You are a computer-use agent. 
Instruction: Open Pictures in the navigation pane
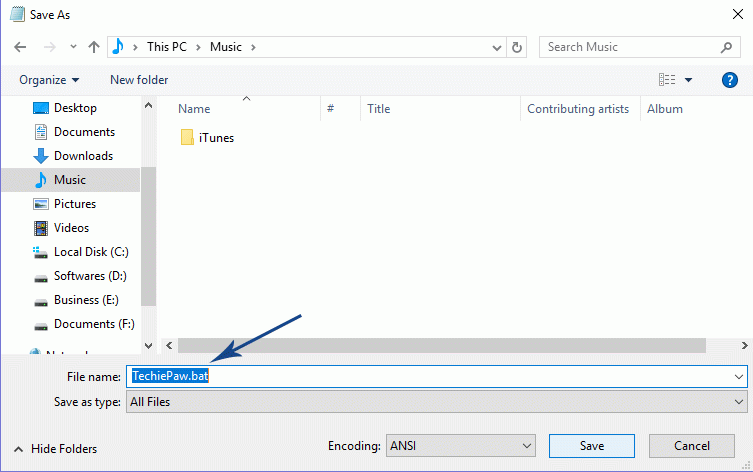[74, 204]
